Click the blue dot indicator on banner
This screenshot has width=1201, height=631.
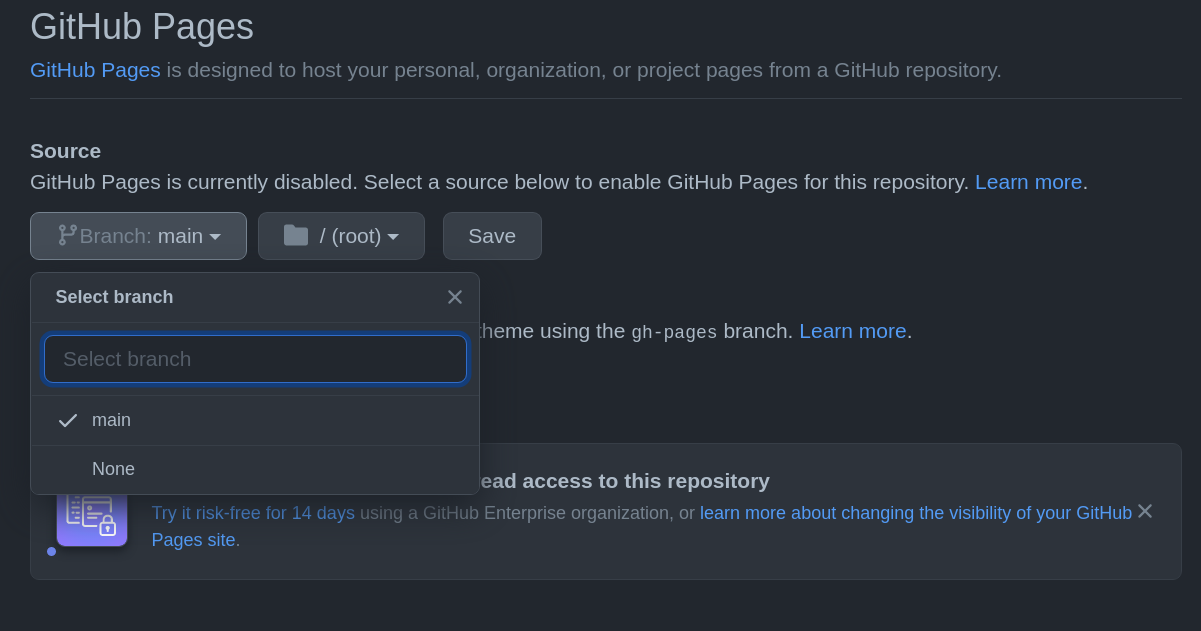[51, 551]
